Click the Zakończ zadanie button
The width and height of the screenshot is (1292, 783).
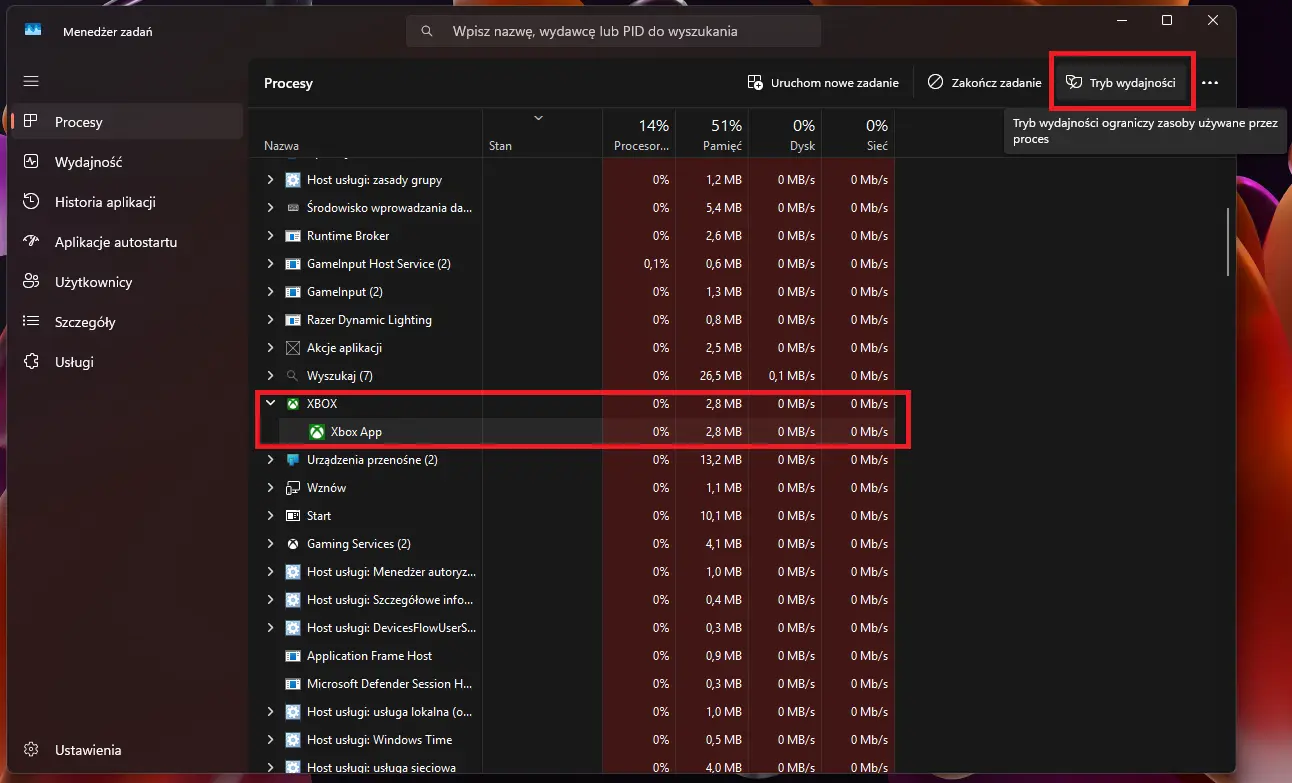pos(984,83)
